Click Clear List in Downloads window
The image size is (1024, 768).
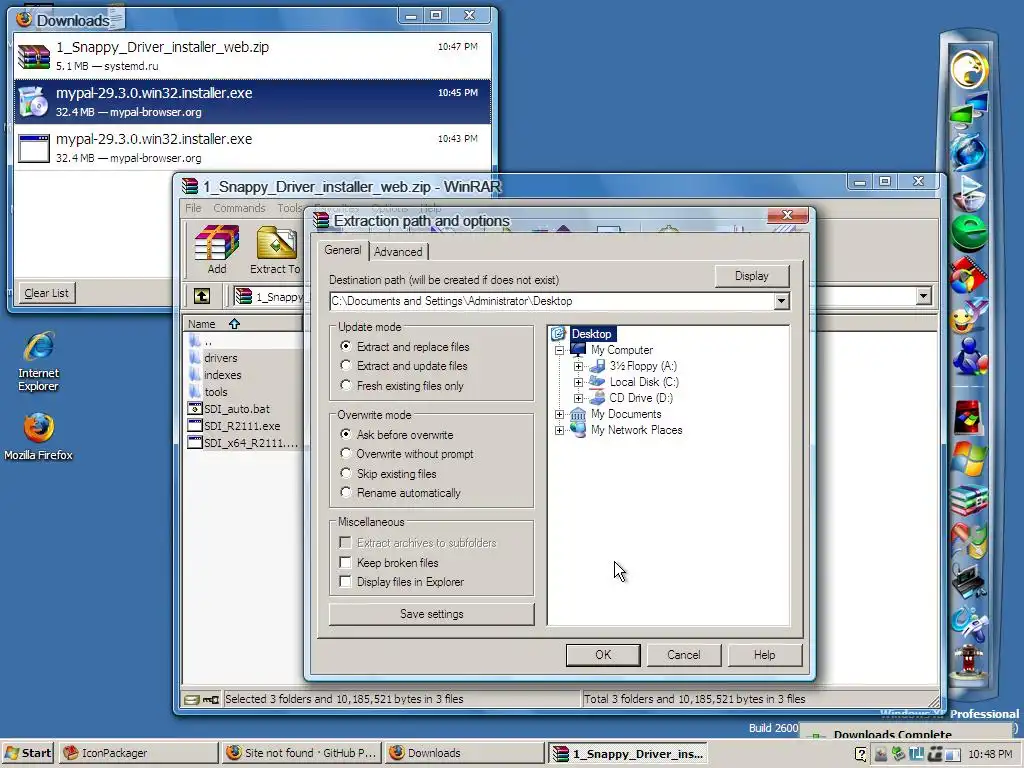[46, 293]
